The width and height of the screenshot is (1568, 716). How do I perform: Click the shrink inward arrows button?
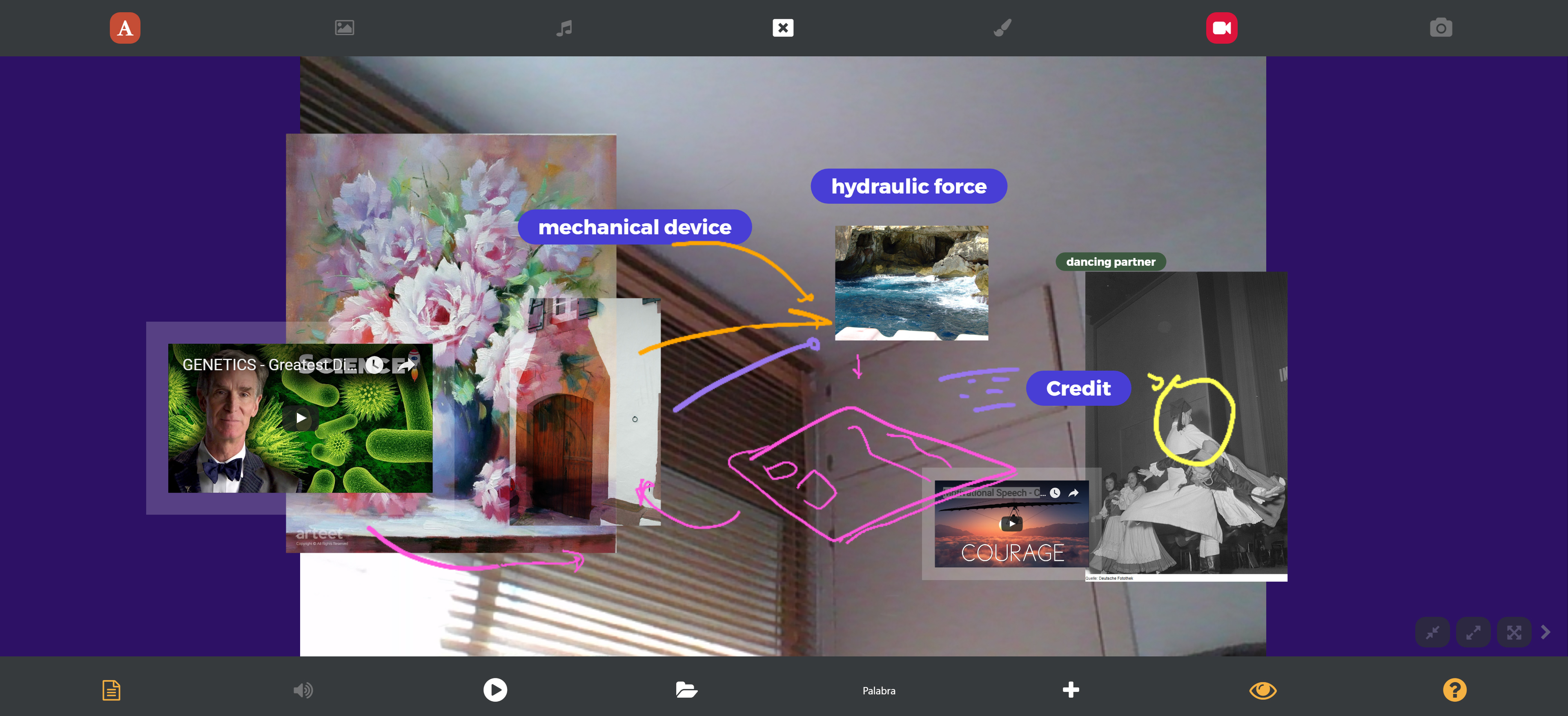(x=1432, y=633)
